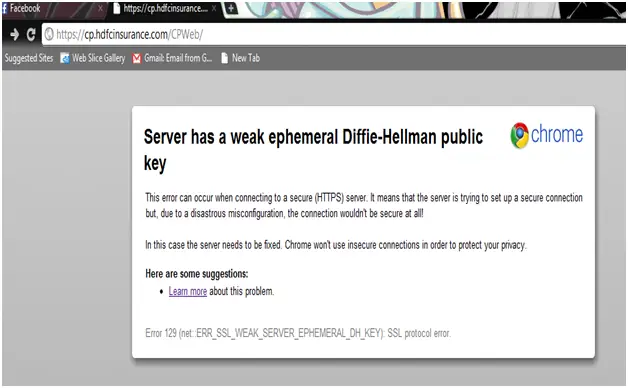Open Gmail: Email from G... bookmark

pos(172,58)
